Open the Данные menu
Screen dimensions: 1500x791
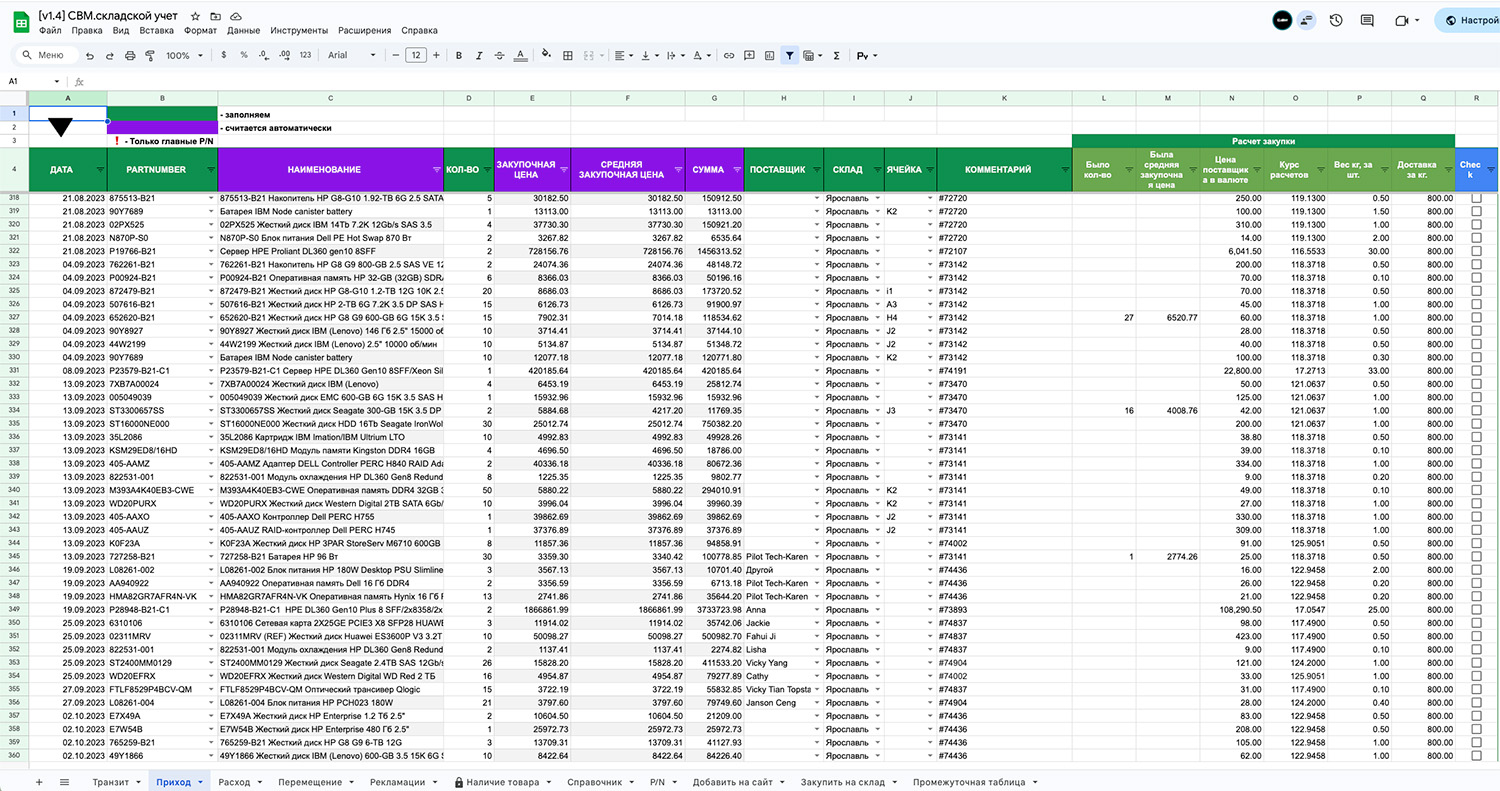coord(243,31)
